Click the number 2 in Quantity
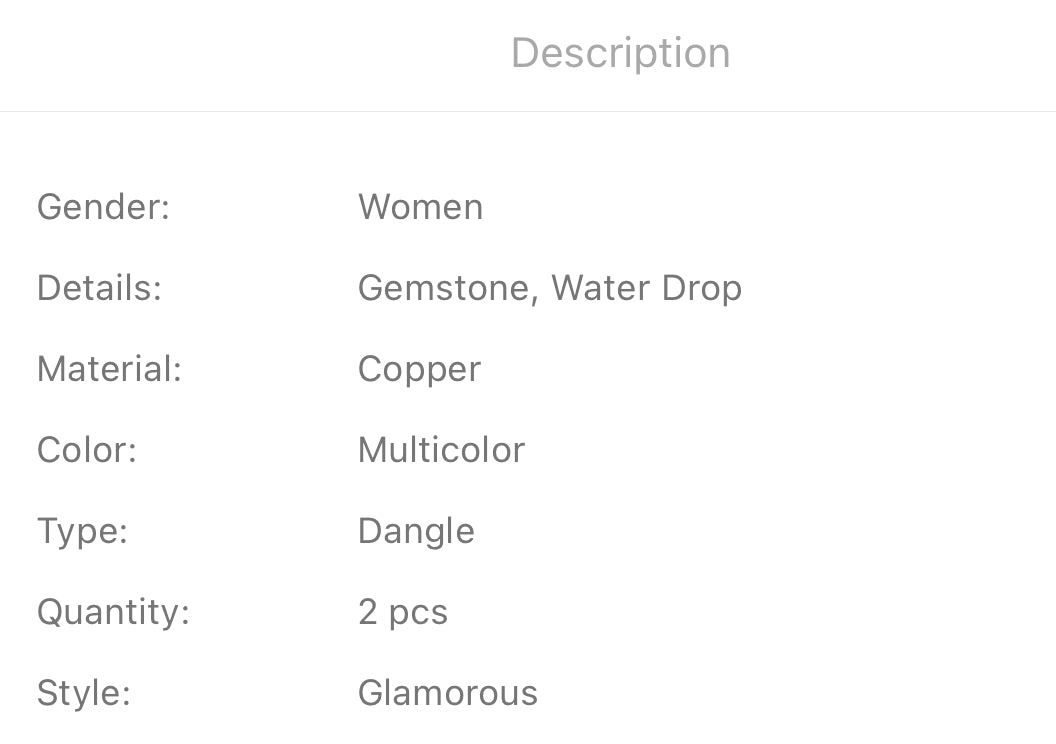 point(367,612)
